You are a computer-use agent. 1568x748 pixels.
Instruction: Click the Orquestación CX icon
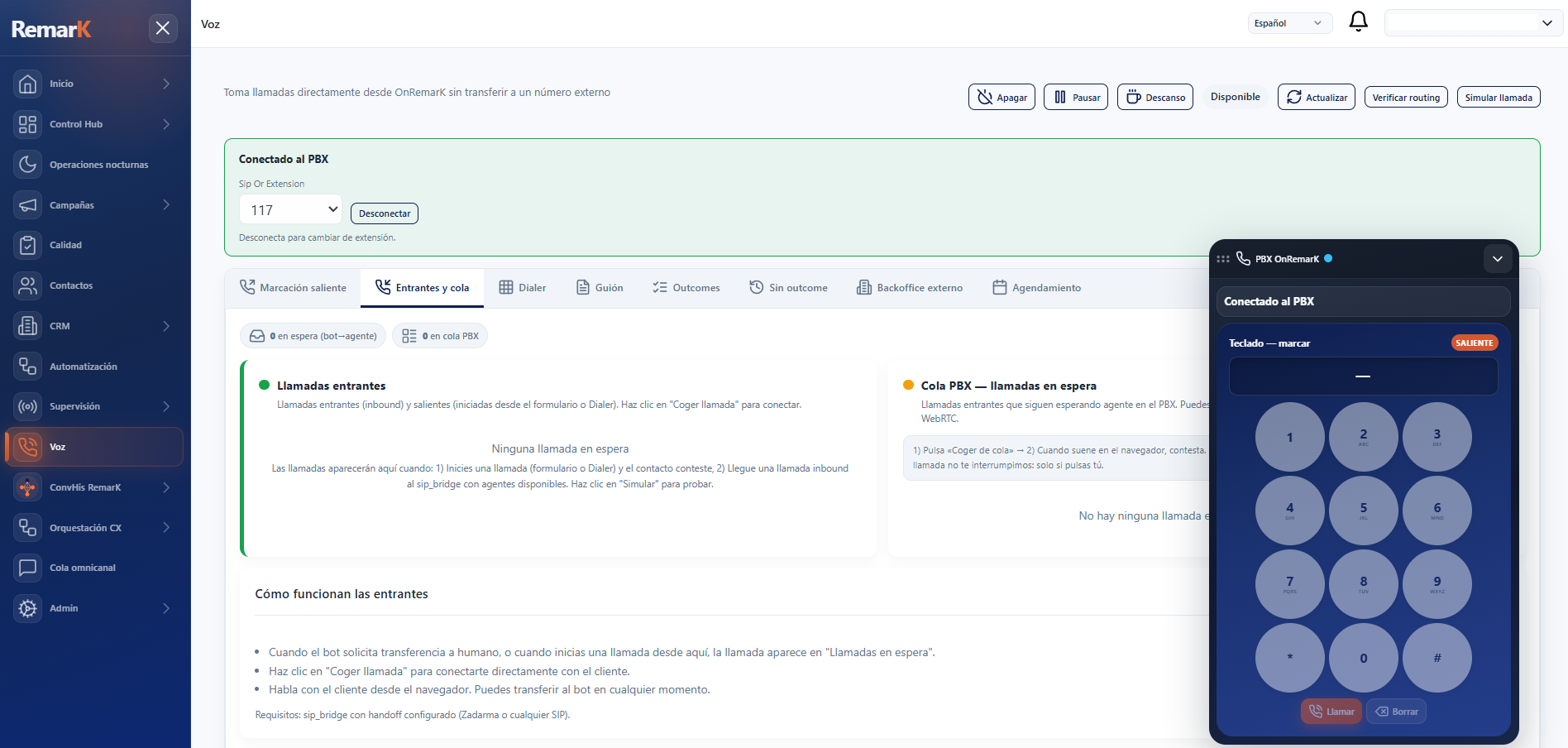pyautogui.click(x=27, y=528)
